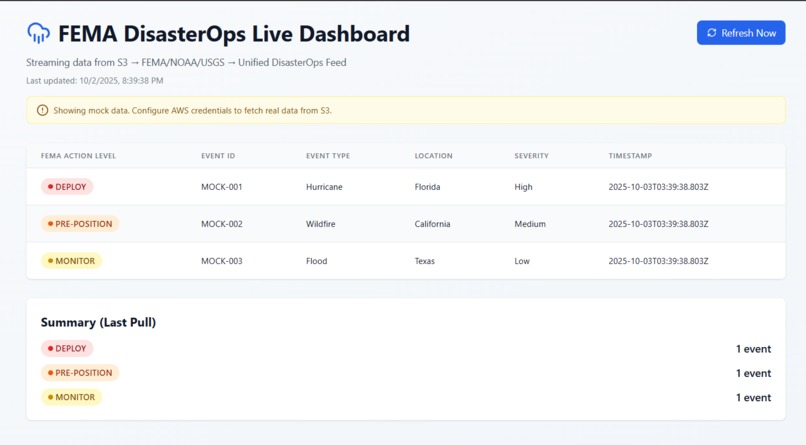
Task: Select the PRE-POSITION badge in MOCK-002 row
Action: 80,224
